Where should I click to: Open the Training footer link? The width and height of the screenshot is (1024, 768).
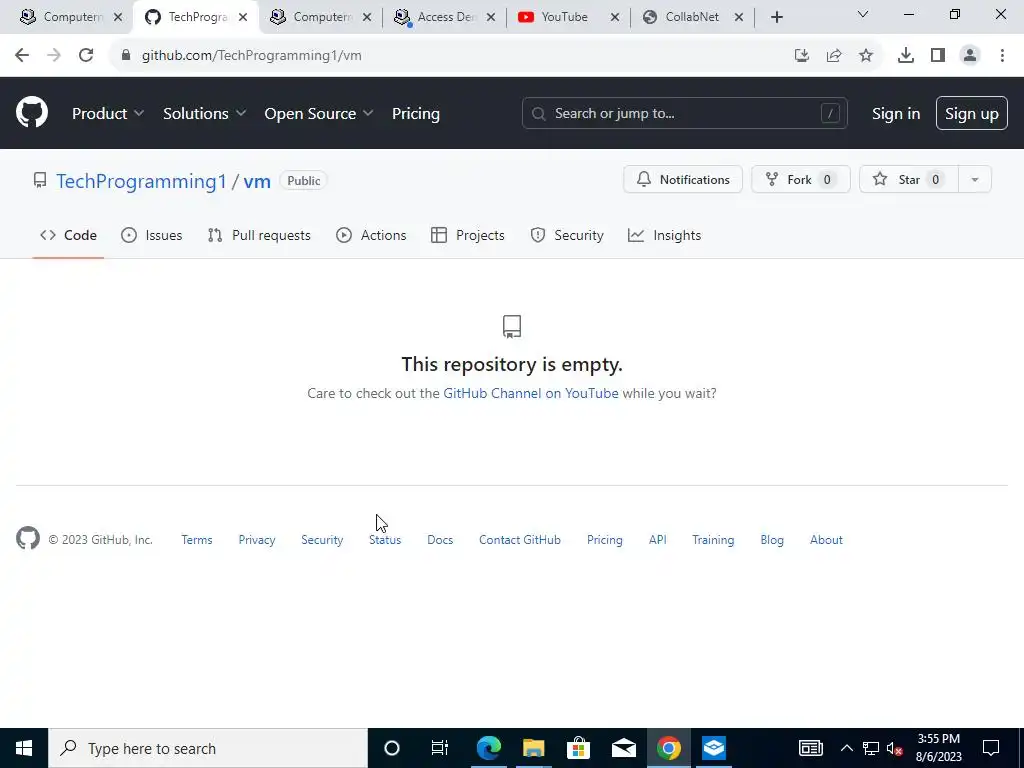click(713, 540)
